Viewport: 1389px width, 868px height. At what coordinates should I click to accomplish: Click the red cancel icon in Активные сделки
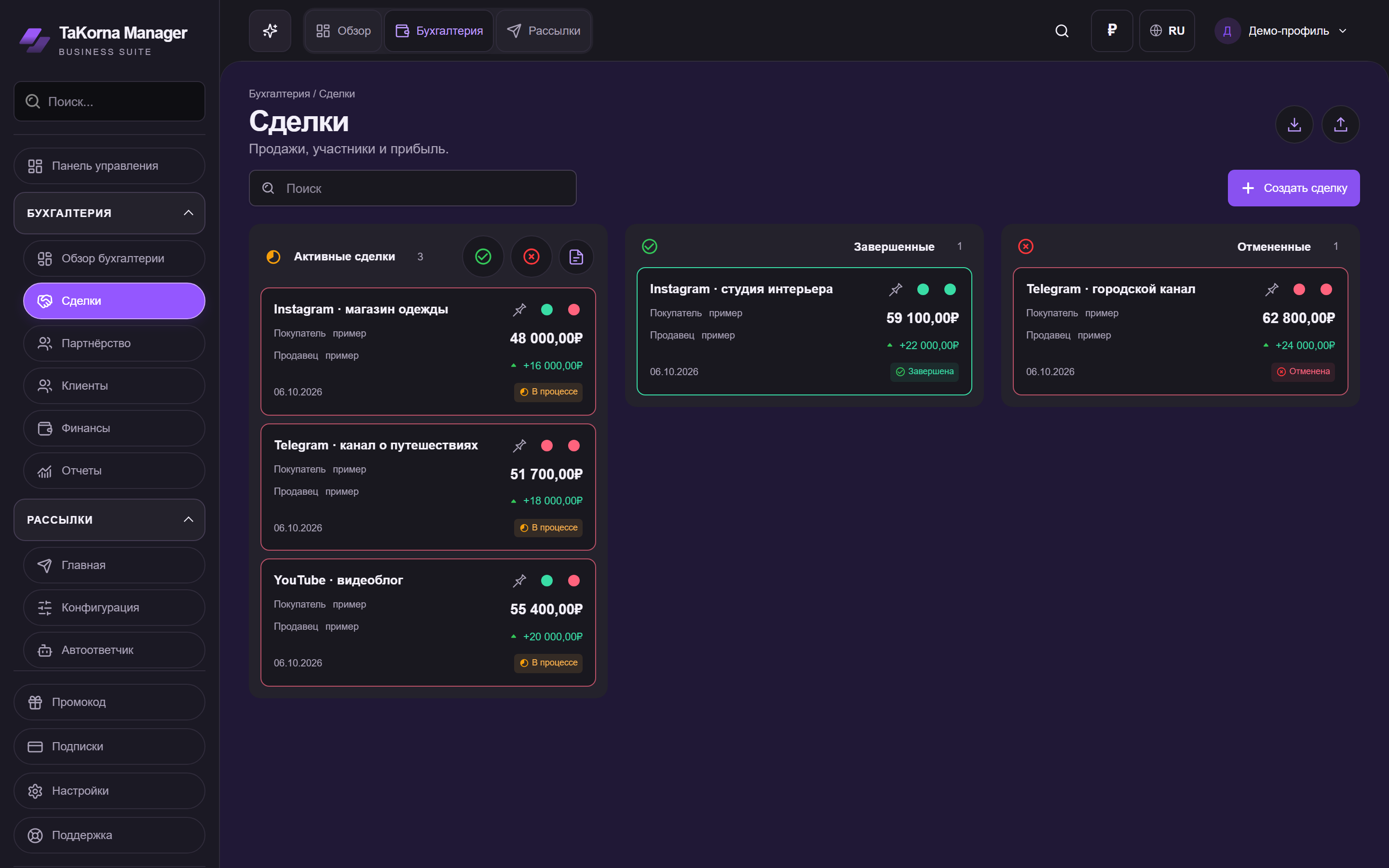coord(531,257)
